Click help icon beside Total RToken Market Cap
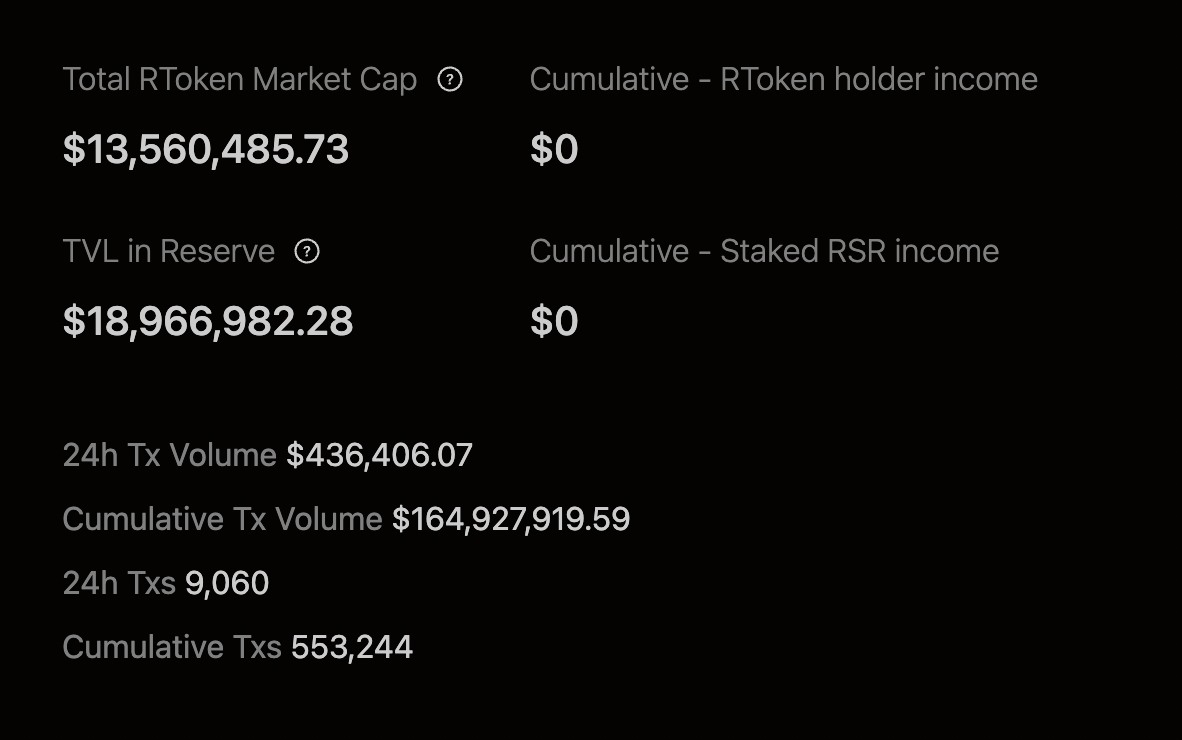 [x=450, y=79]
